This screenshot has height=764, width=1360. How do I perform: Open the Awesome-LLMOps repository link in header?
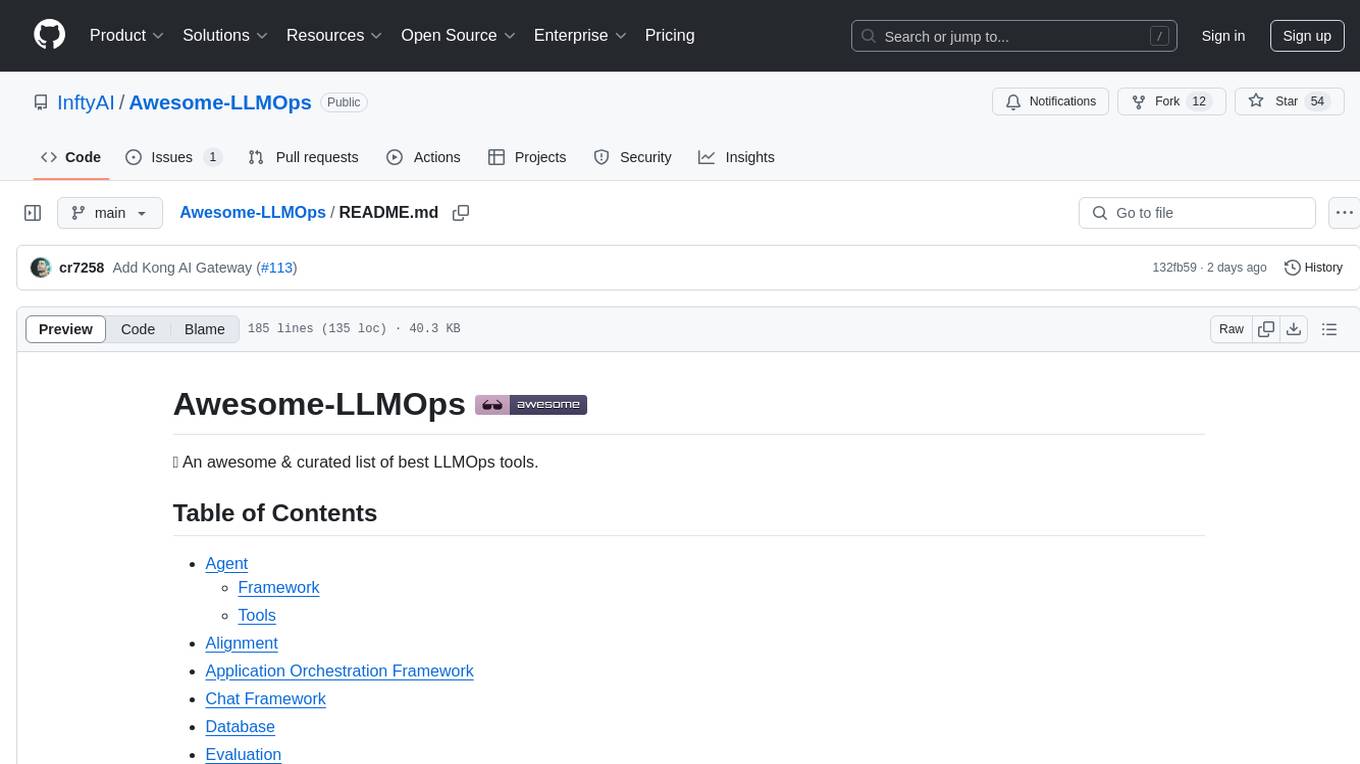(220, 102)
